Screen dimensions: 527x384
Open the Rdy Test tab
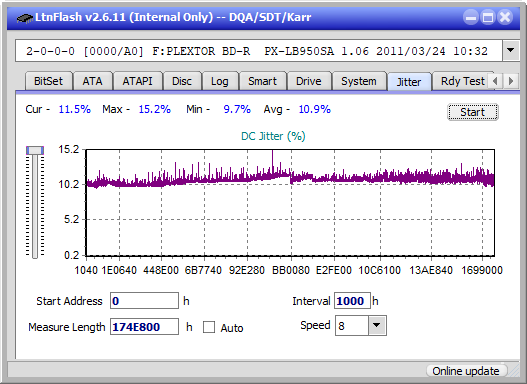pyautogui.click(x=462, y=81)
